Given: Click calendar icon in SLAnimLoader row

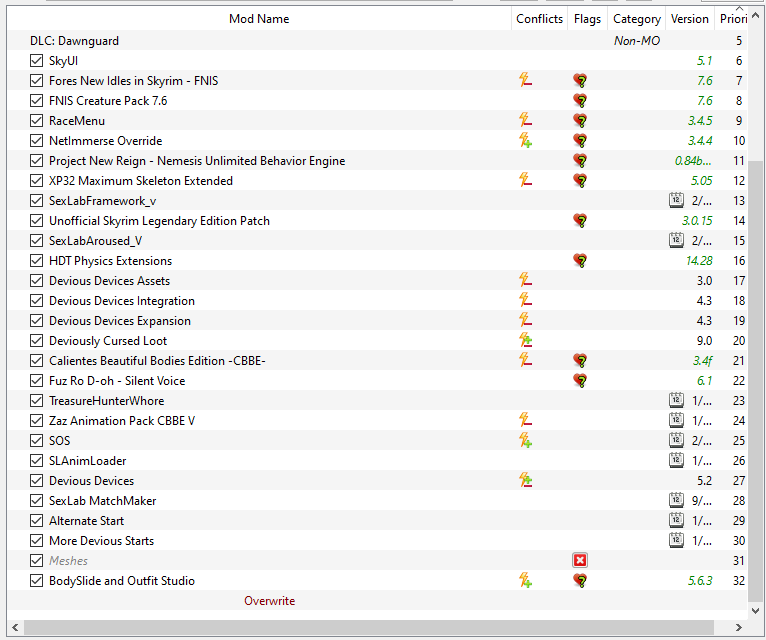Looking at the screenshot, I should click(676, 460).
